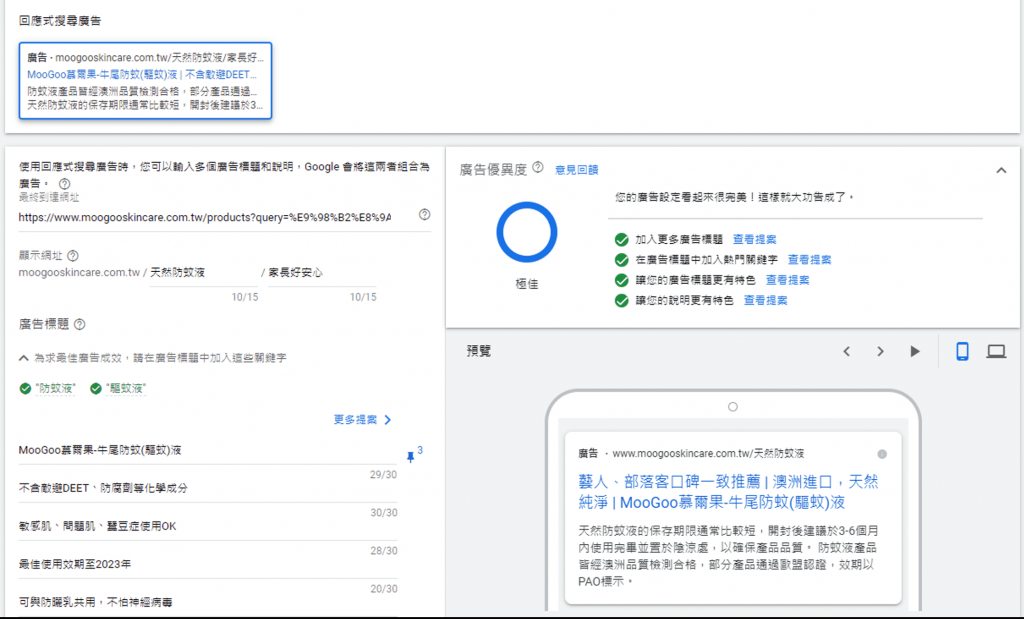Click the 極佳 ad strength circle
1024x619 pixels.
526,232
